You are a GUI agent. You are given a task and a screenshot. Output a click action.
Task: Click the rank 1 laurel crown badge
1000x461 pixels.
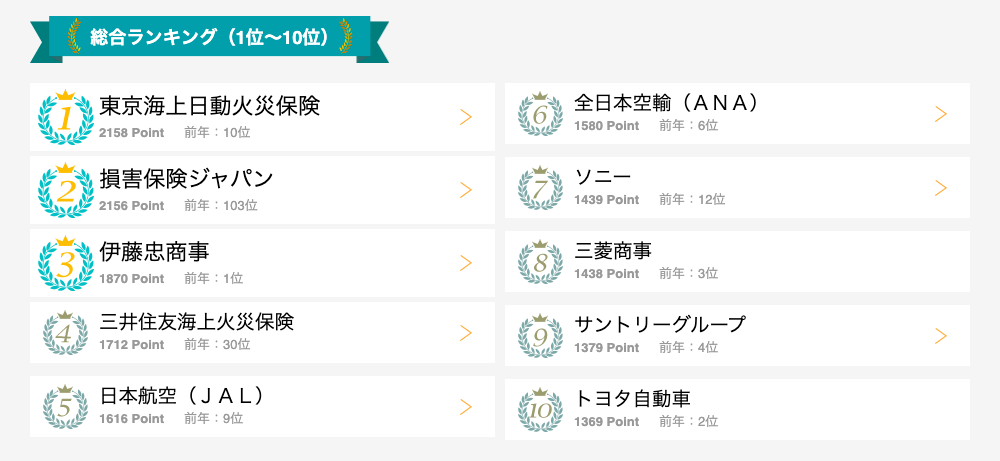pos(65,117)
